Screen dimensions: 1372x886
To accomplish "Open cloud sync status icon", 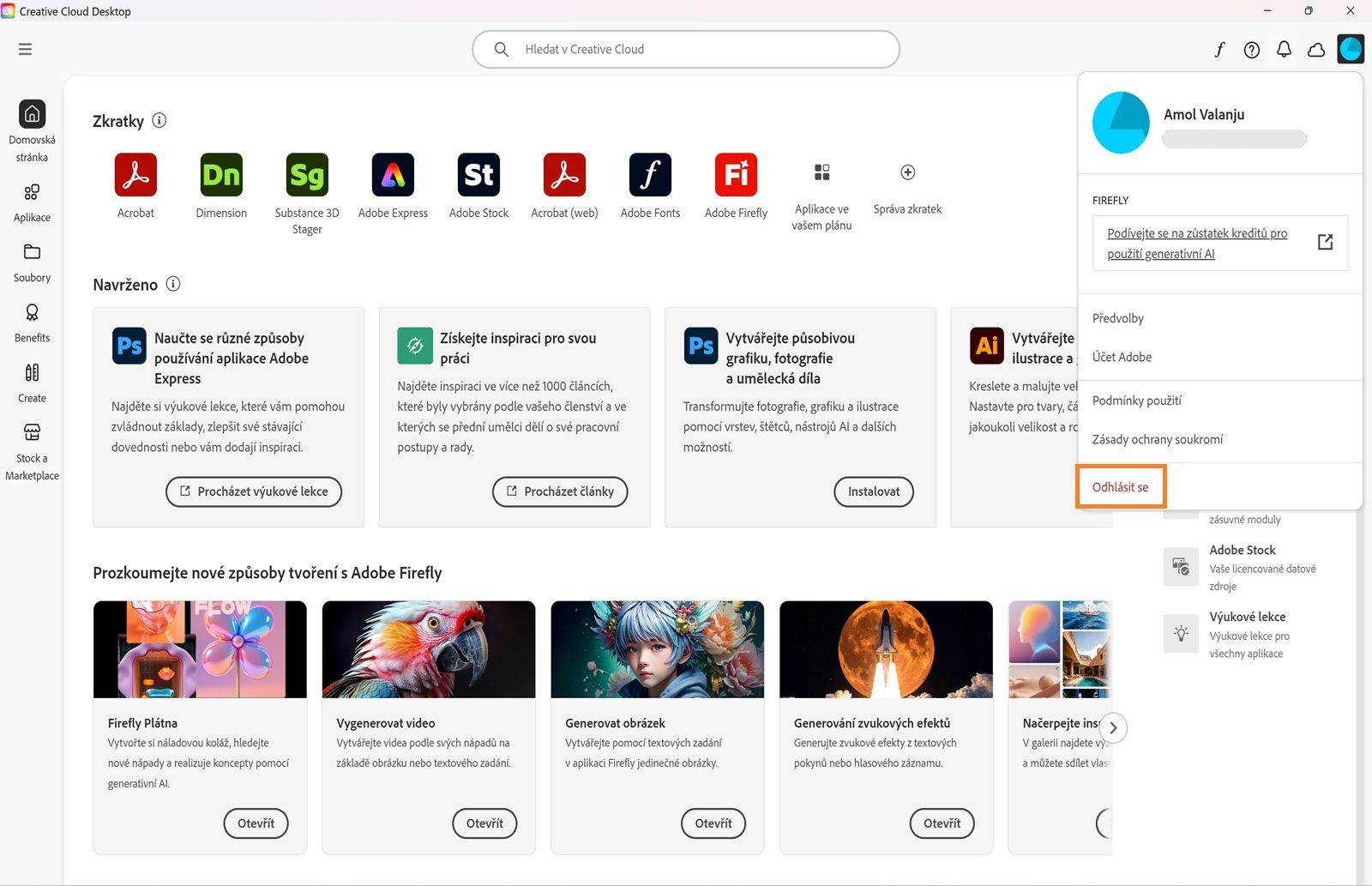I will coord(1316,50).
